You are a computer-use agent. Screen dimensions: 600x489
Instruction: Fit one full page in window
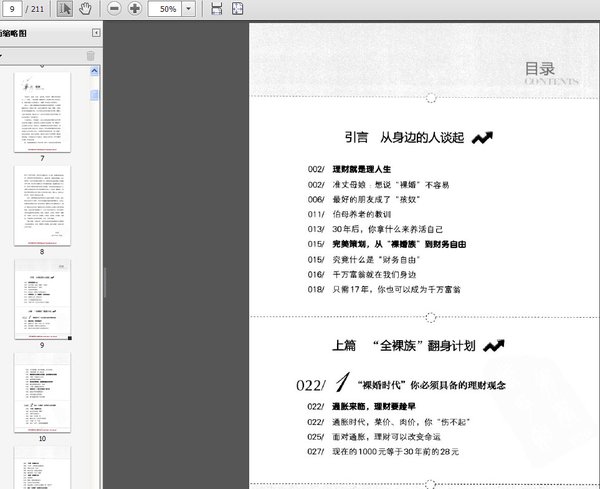[237, 8]
